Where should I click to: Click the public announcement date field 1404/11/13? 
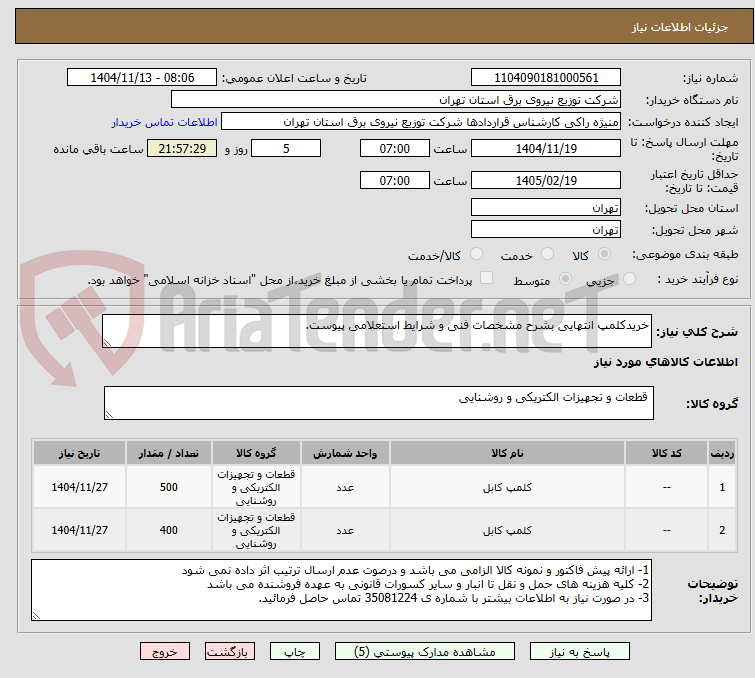pyautogui.click(x=142, y=78)
